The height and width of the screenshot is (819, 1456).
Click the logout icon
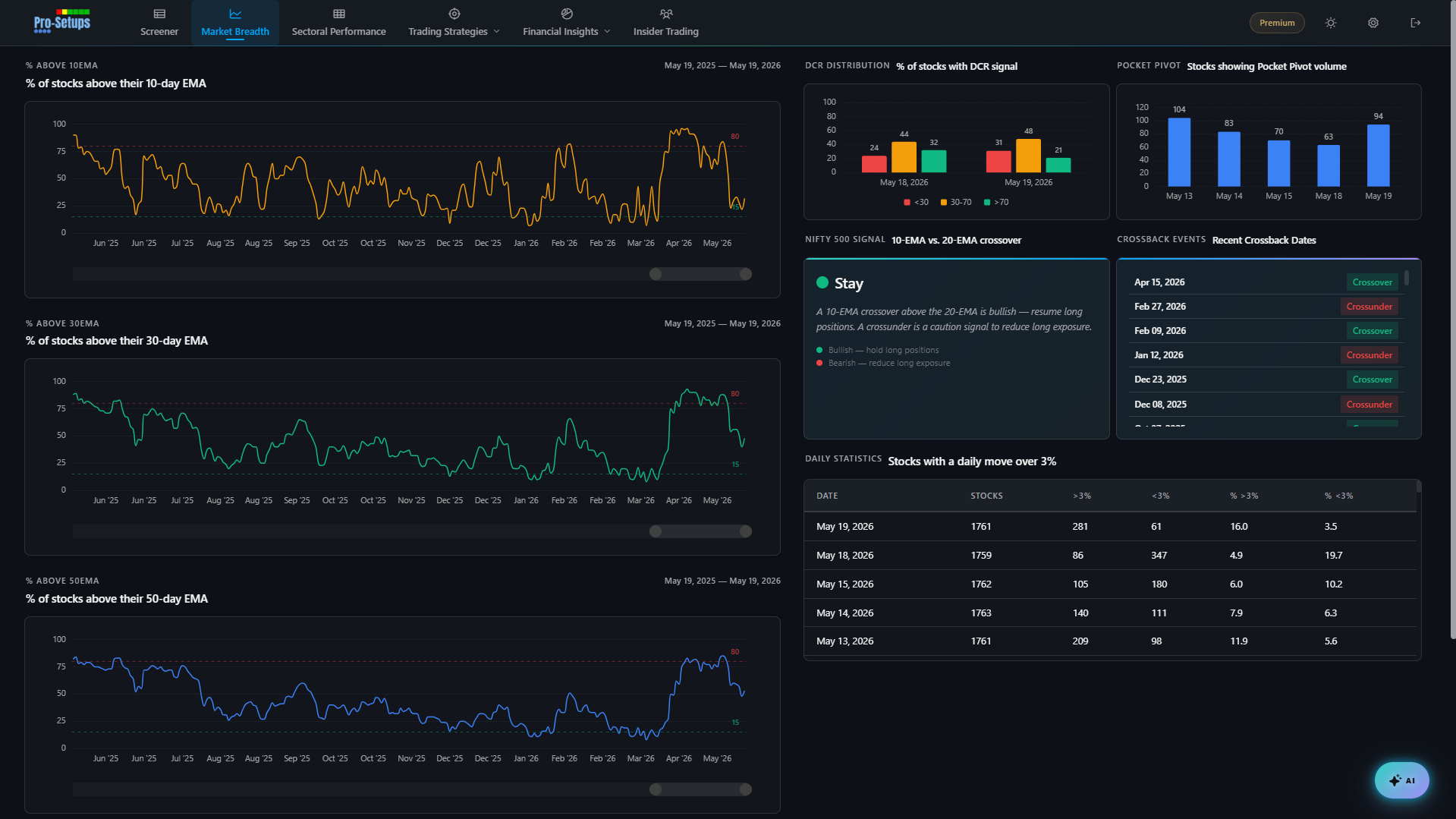[x=1416, y=23]
